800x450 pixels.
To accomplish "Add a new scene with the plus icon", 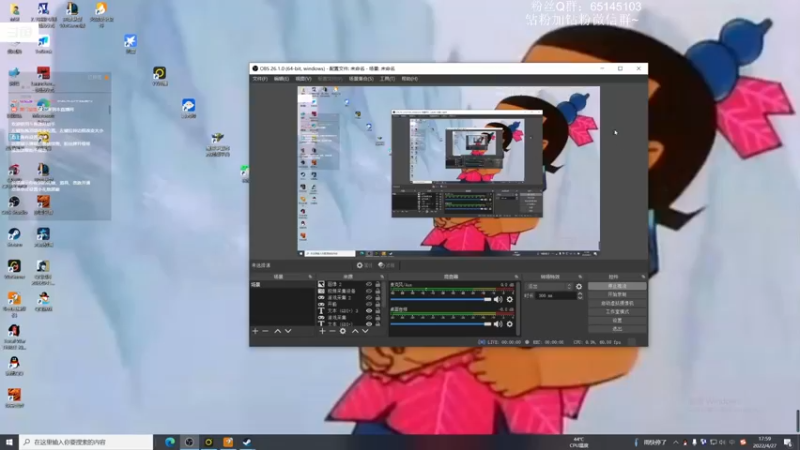I will [x=255, y=331].
